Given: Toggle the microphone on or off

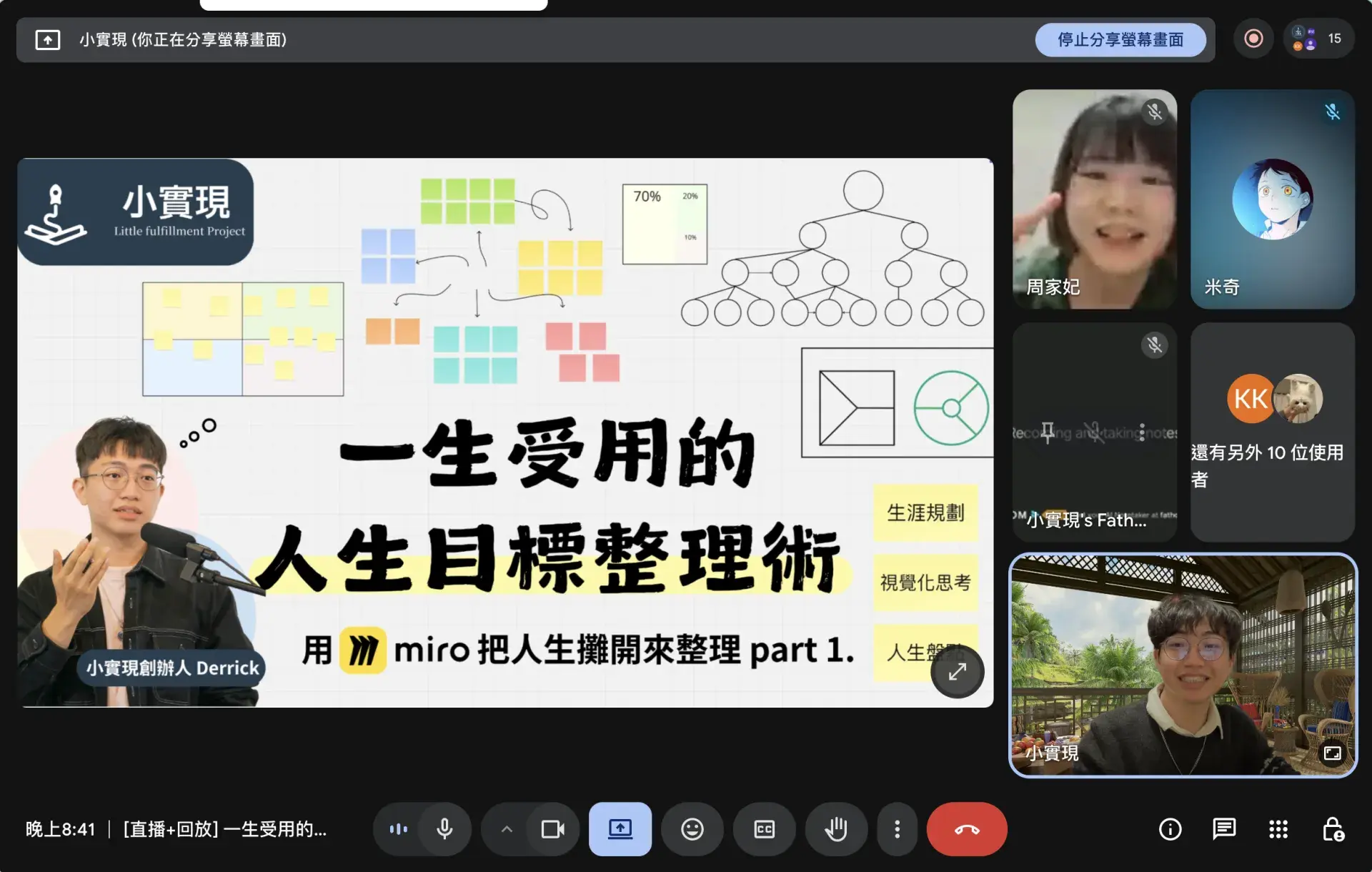Looking at the screenshot, I should tap(444, 829).
